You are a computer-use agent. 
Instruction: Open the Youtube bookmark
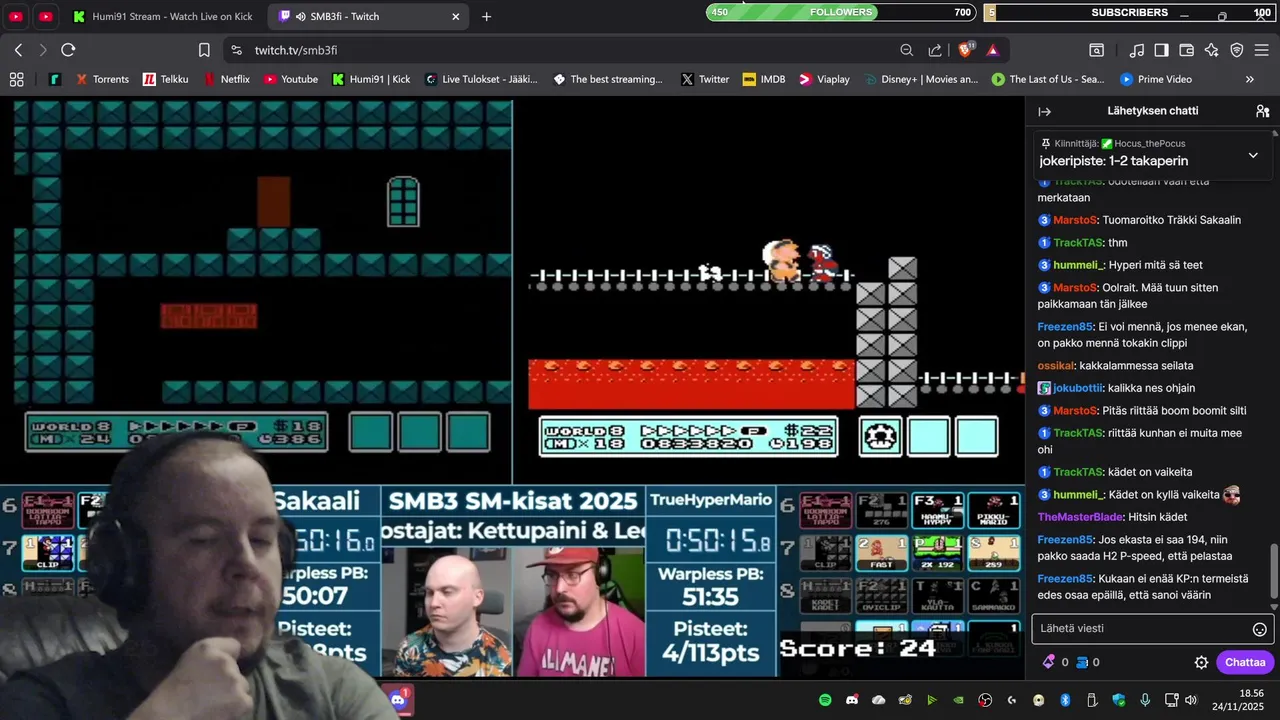(x=291, y=79)
